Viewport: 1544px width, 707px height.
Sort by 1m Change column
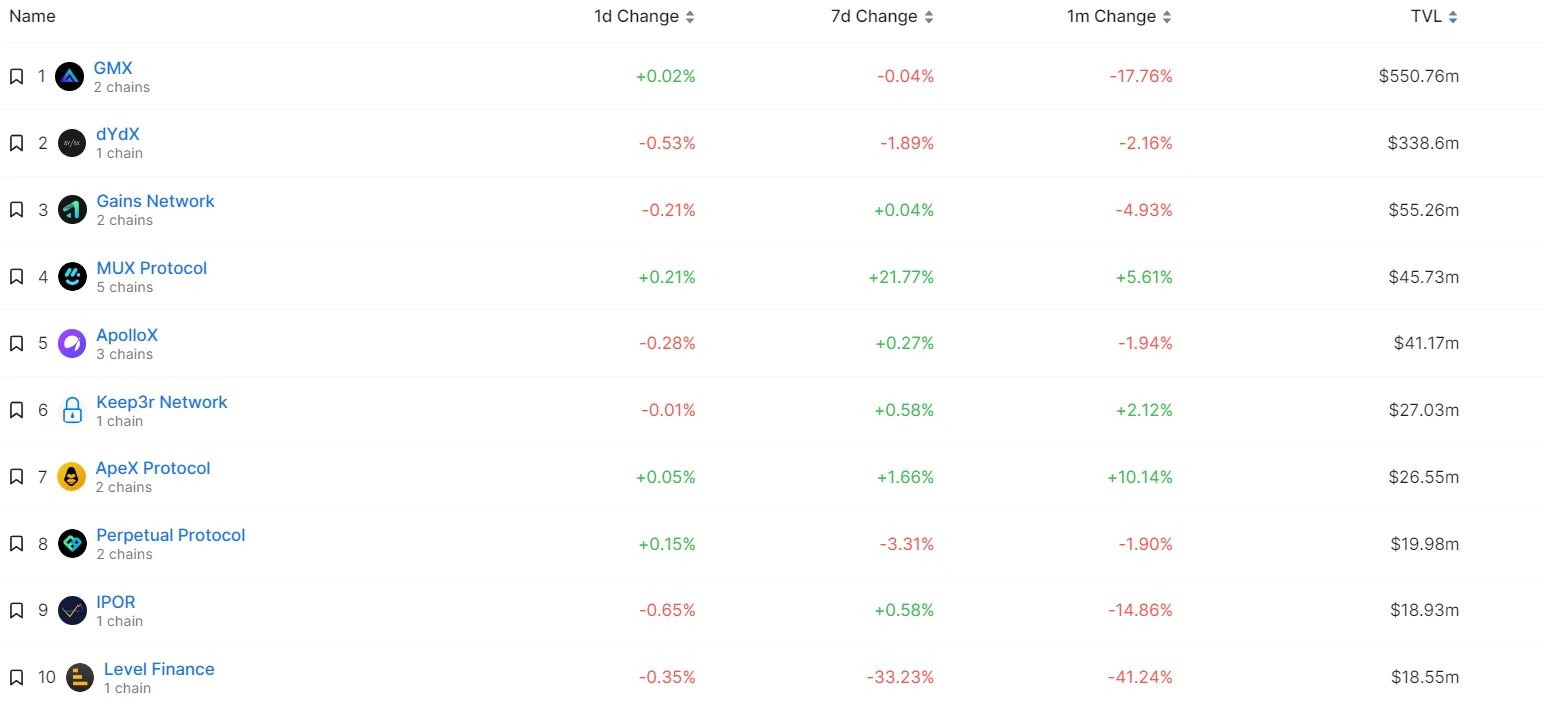(x=1119, y=17)
